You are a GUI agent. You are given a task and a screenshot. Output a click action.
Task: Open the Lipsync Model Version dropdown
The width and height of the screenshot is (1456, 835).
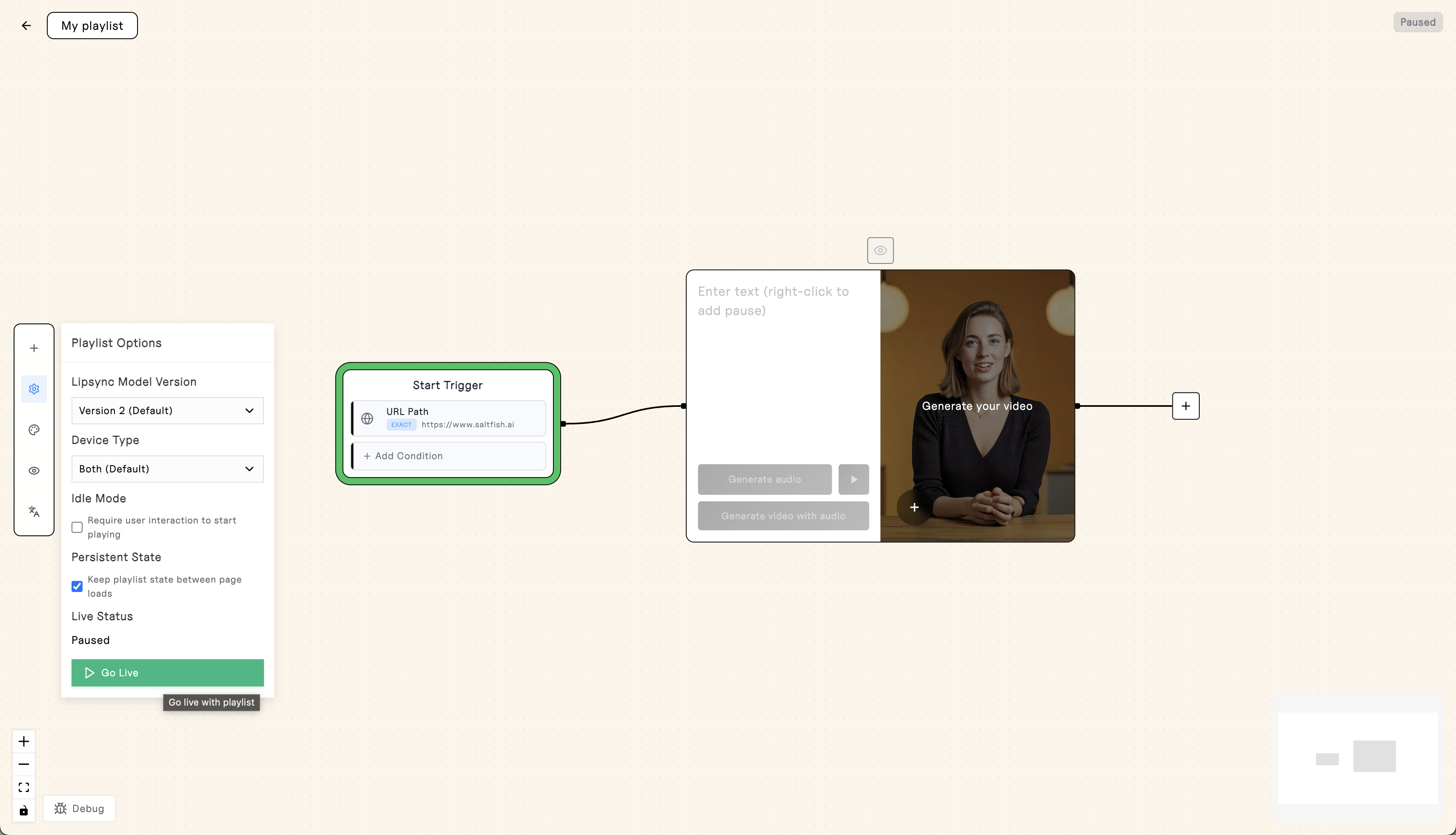tap(167, 411)
